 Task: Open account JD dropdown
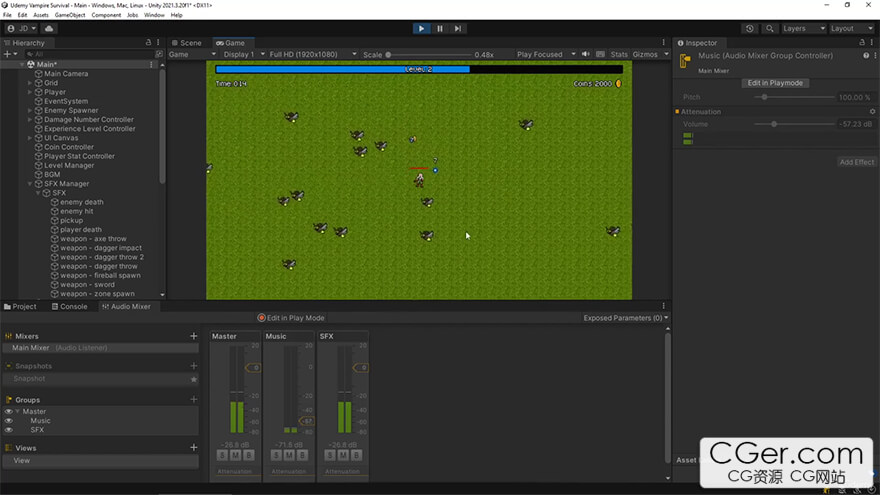22,29
